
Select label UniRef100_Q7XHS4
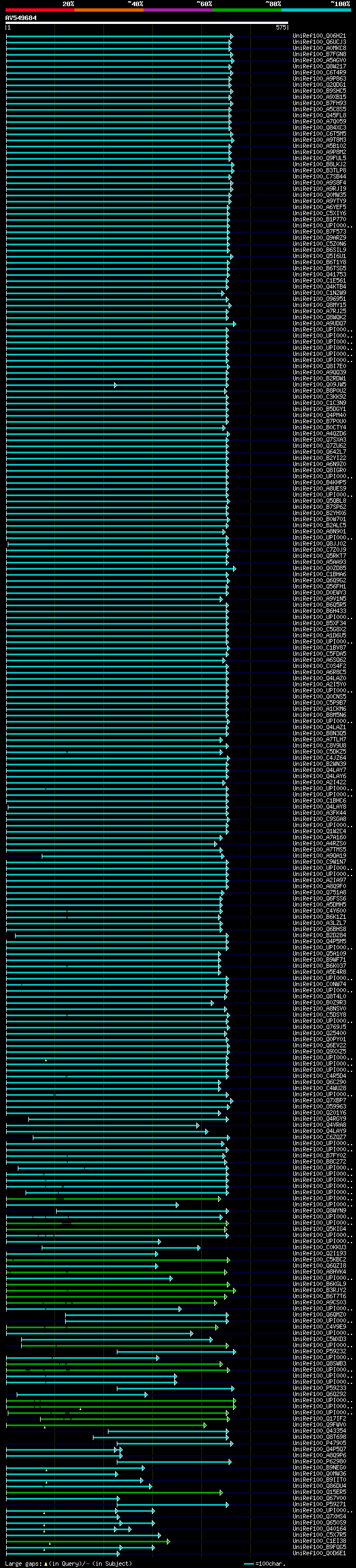319,1516
